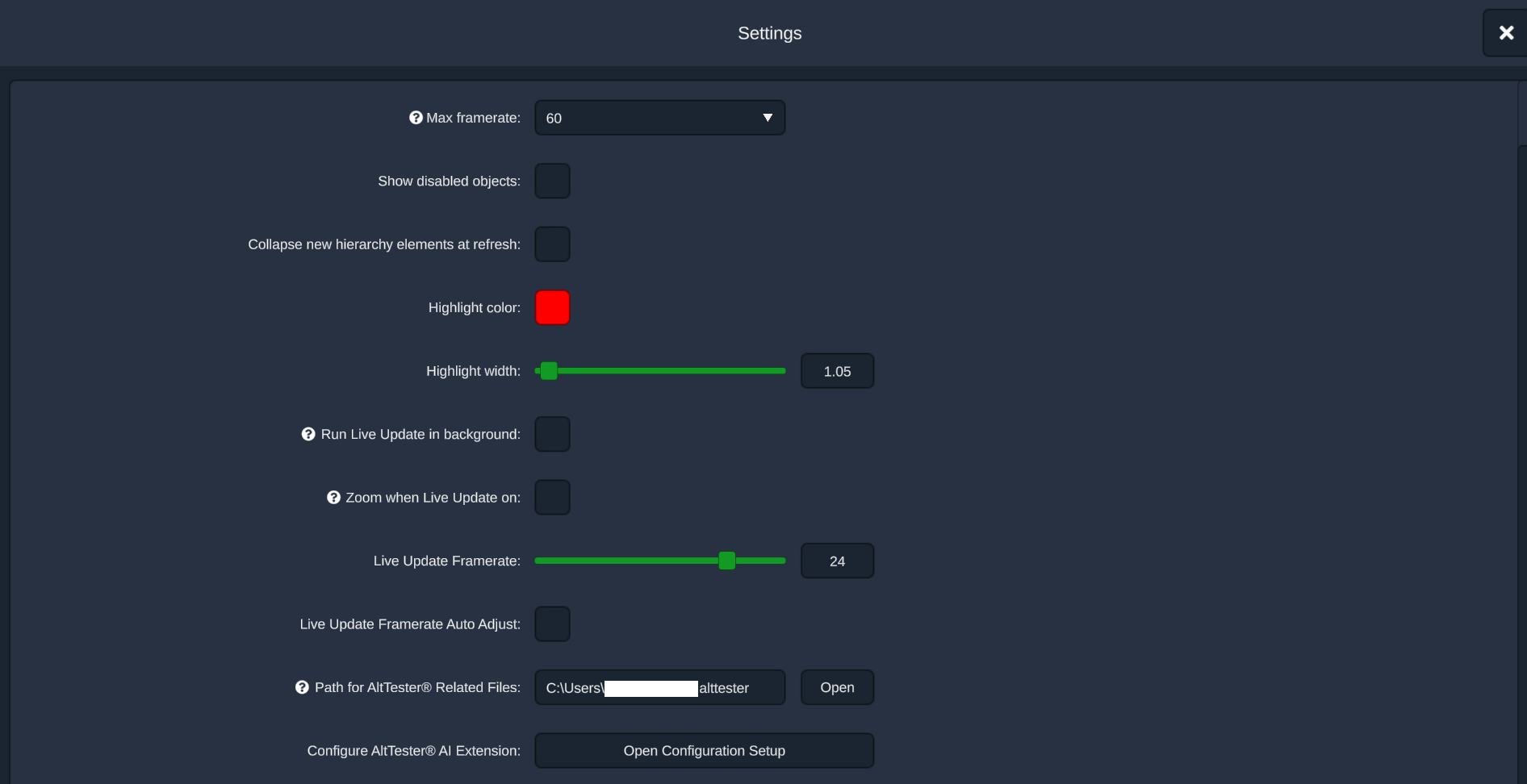Check the Zoom when Live Update on box
Viewport: 1527px width, 784px height.
point(552,498)
